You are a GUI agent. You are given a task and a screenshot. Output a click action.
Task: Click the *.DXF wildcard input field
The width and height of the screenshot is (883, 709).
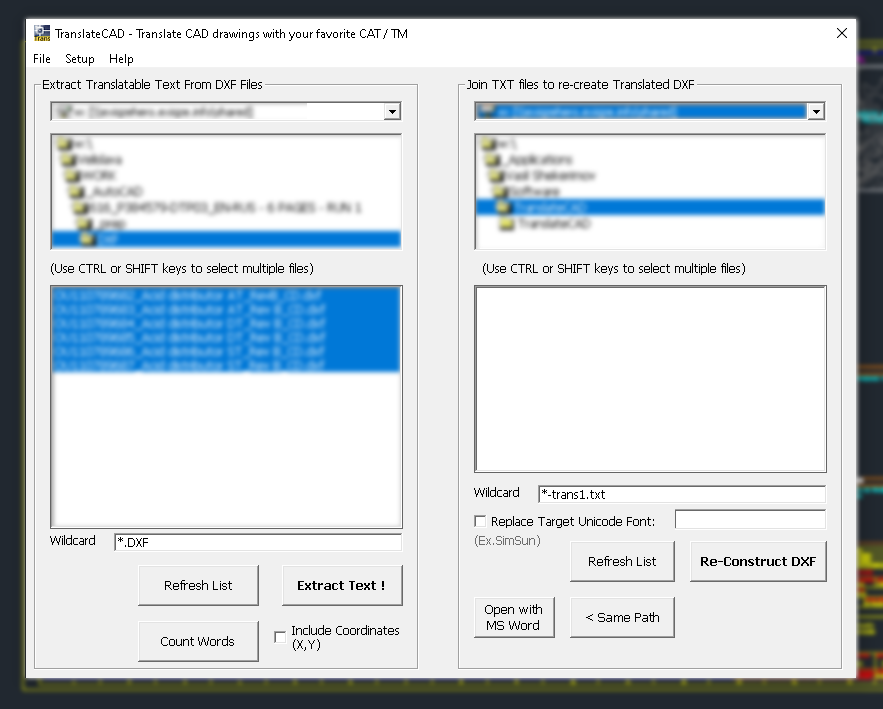coord(257,543)
